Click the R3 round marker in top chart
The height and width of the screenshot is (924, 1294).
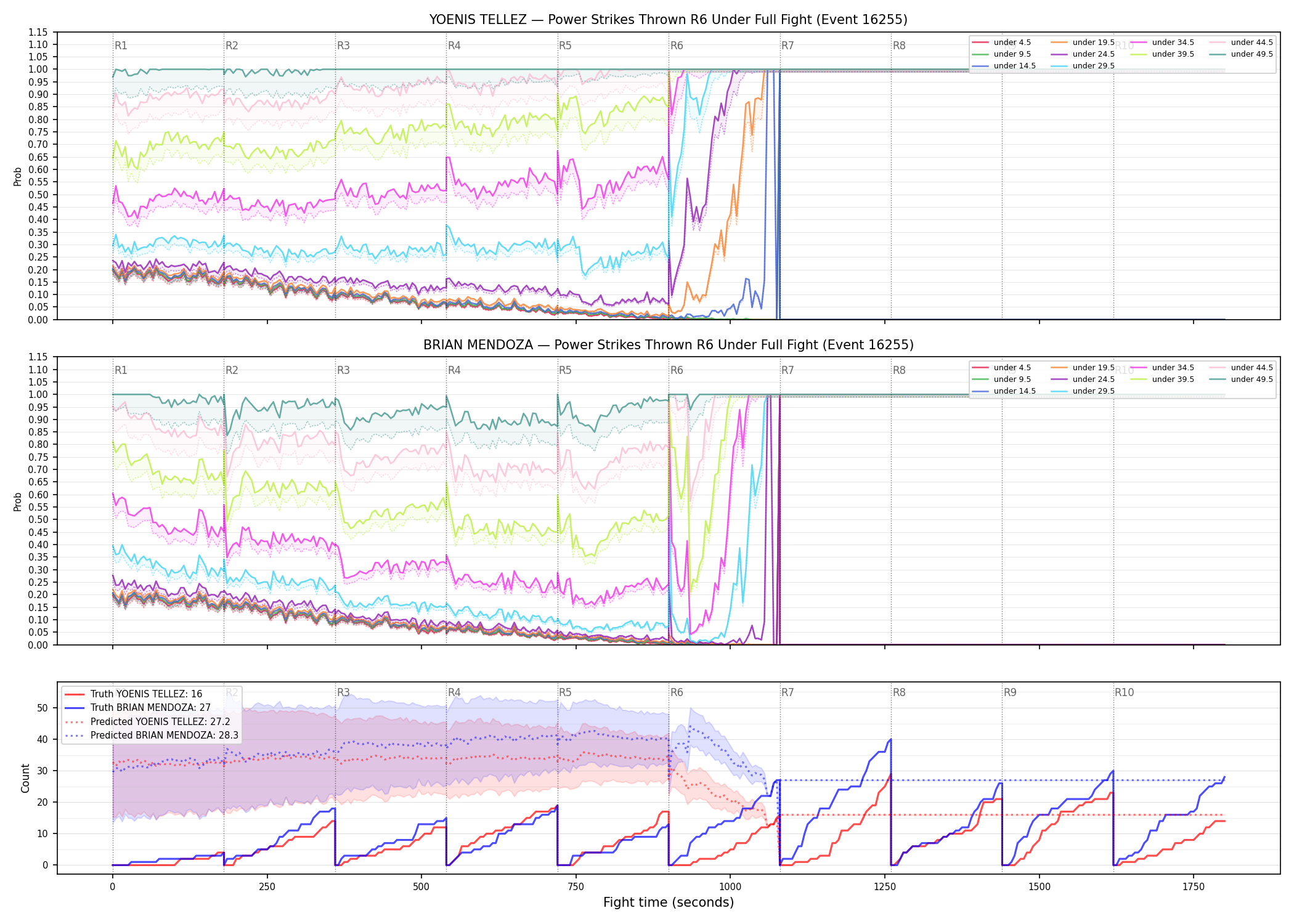(343, 46)
